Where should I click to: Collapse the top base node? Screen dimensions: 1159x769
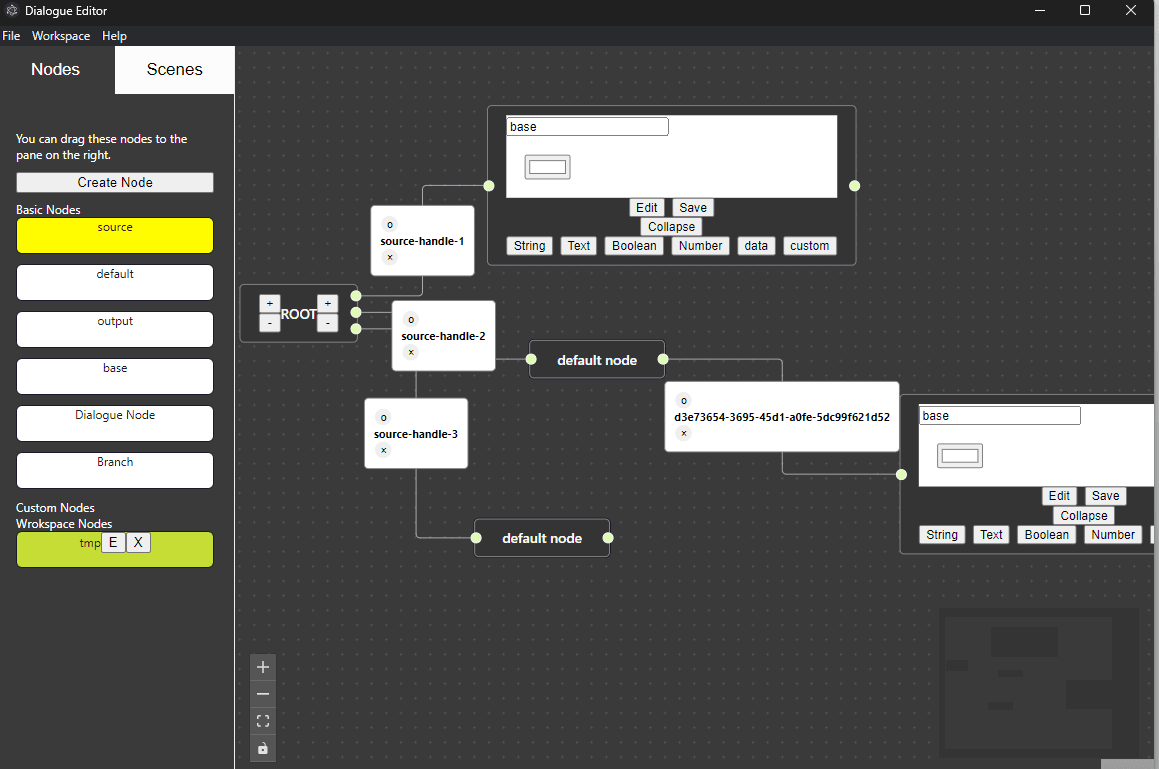click(671, 227)
